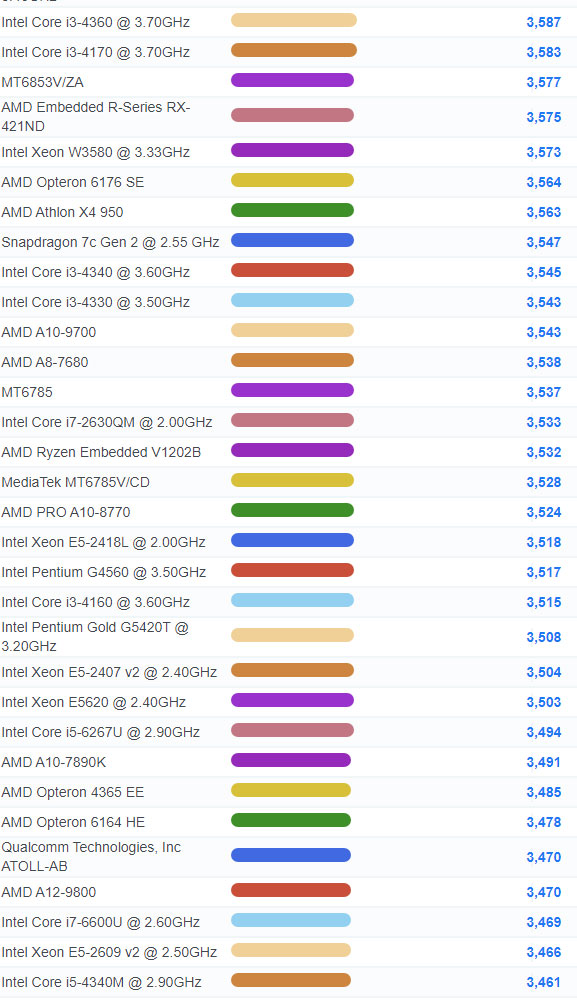Click the 3,461 score value

[544, 982]
